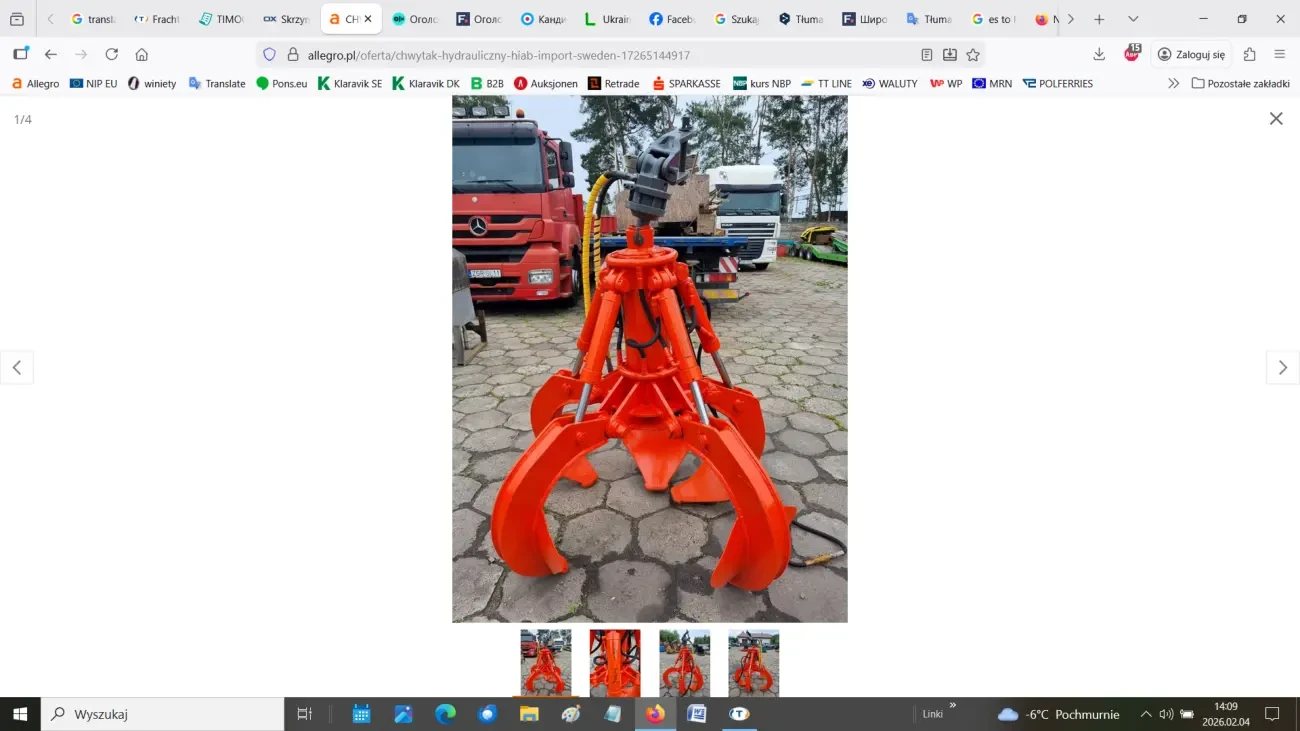This screenshot has width=1300, height=731.
Task: Open the tracking protection shield in address bar
Action: coord(269,55)
